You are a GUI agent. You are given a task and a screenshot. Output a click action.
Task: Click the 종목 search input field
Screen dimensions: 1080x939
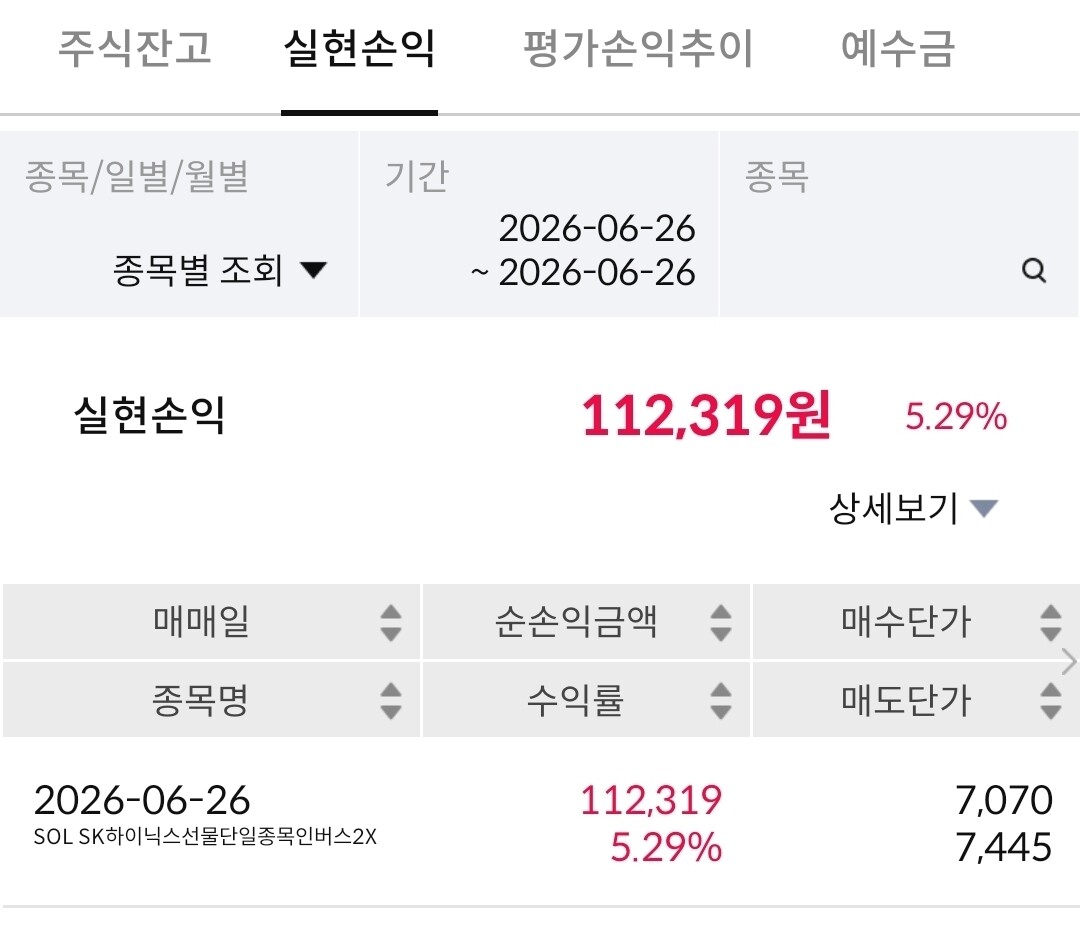[x=898, y=225]
